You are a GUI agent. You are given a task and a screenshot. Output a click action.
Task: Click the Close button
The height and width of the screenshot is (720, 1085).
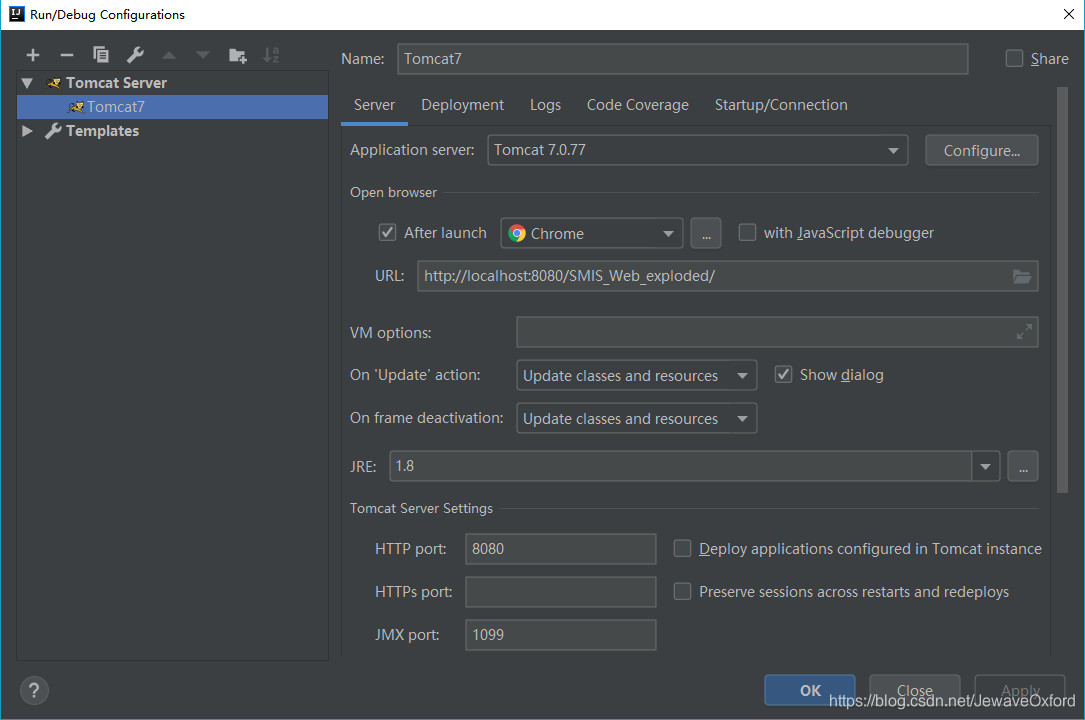[915, 690]
